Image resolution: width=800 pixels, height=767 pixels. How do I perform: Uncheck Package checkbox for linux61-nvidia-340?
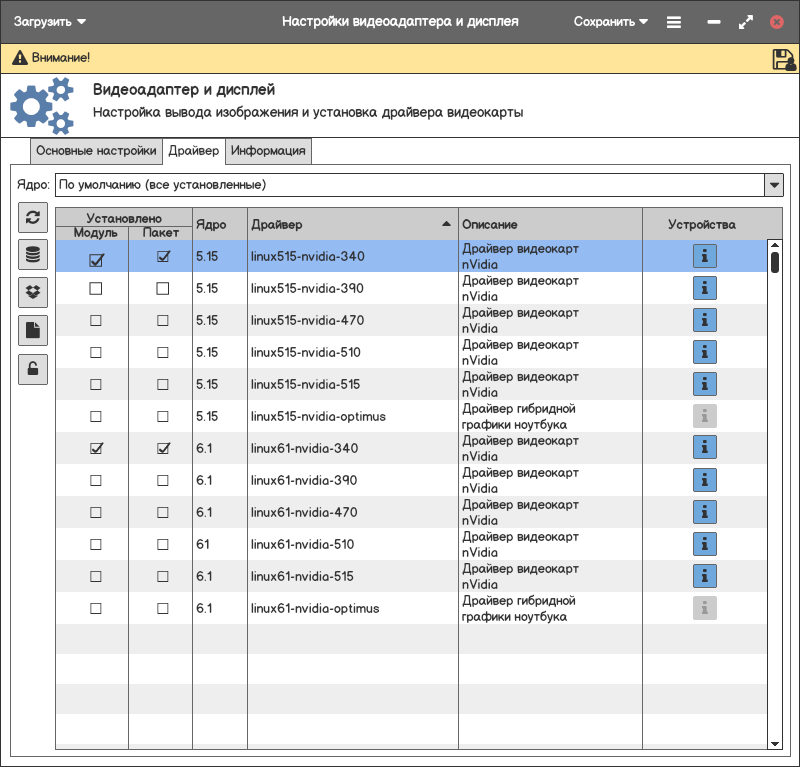[x=163, y=449]
